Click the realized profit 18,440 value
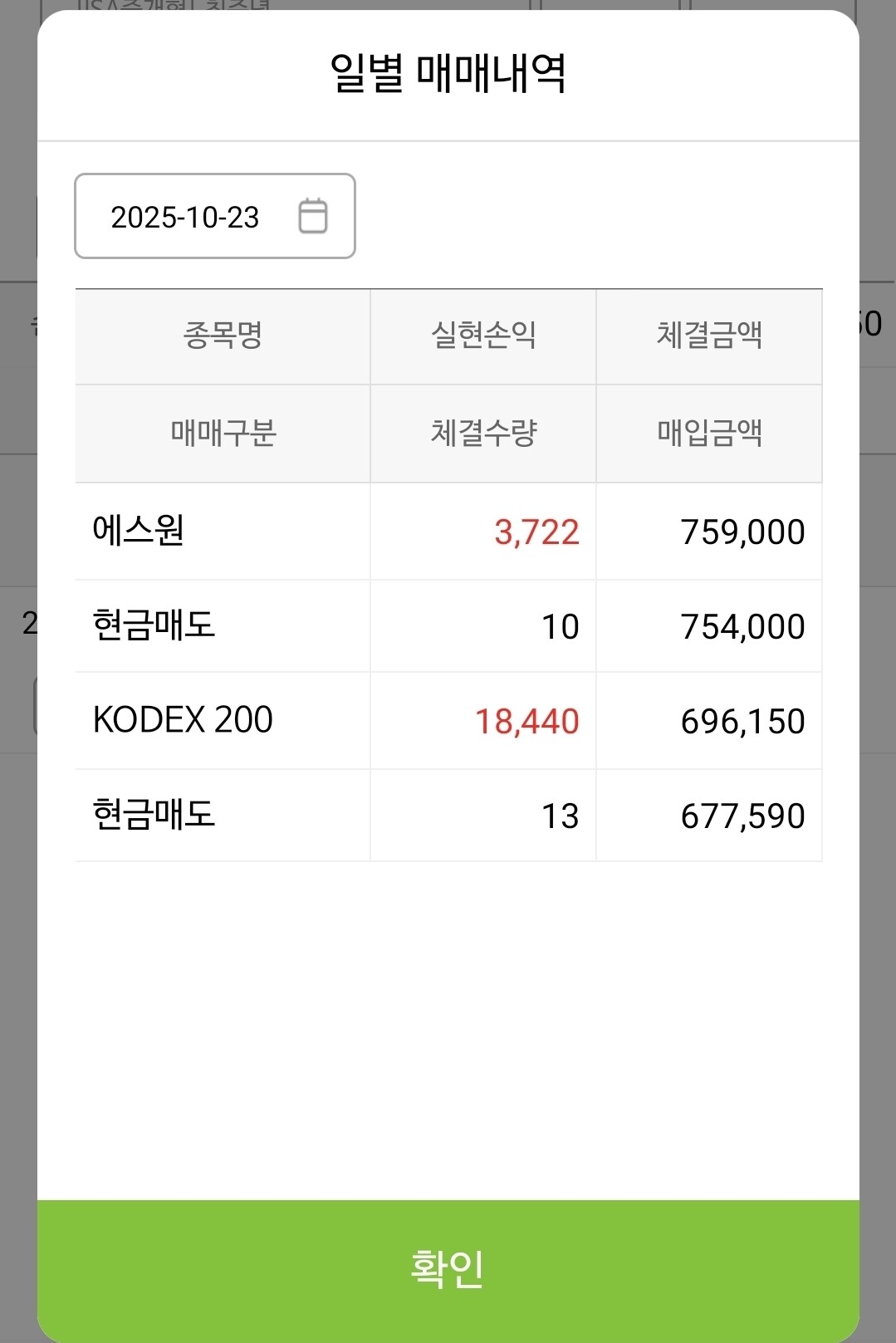896x1343 pixels. point(526,722)
